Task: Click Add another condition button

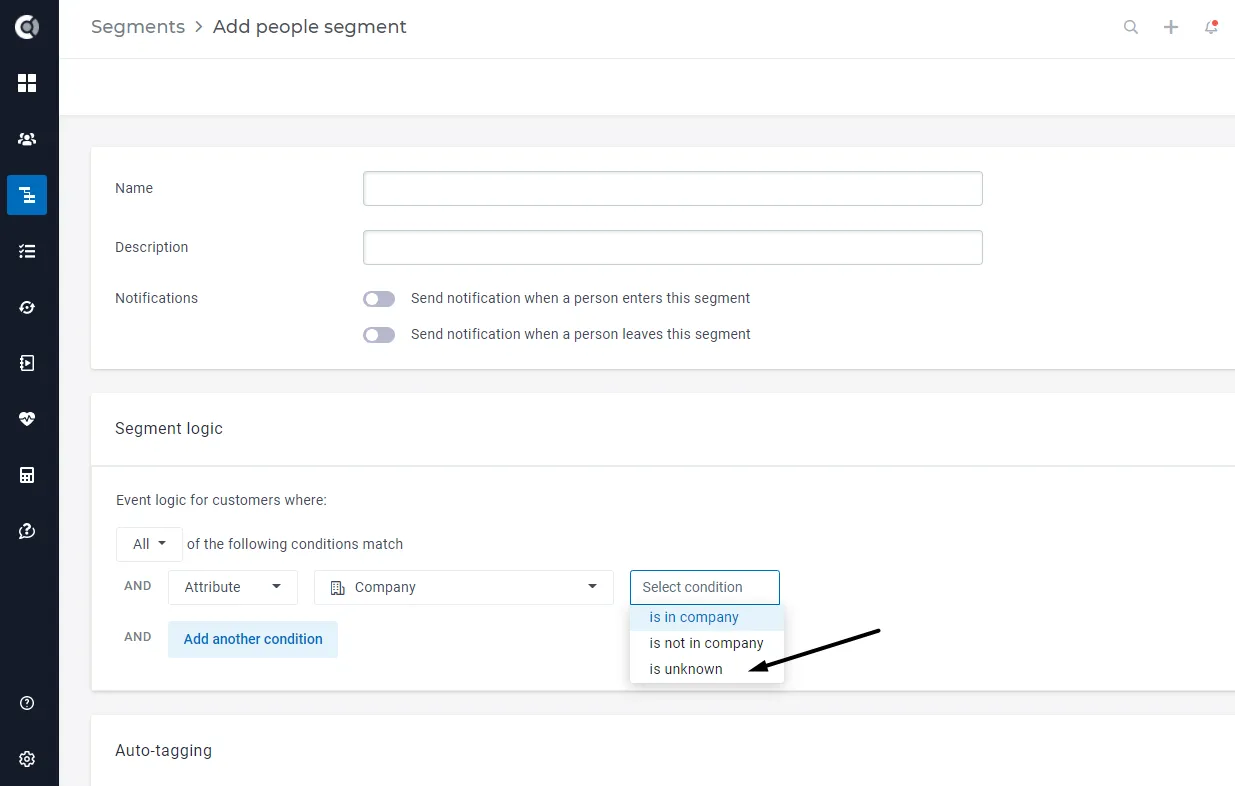Action: coord(253,639)
